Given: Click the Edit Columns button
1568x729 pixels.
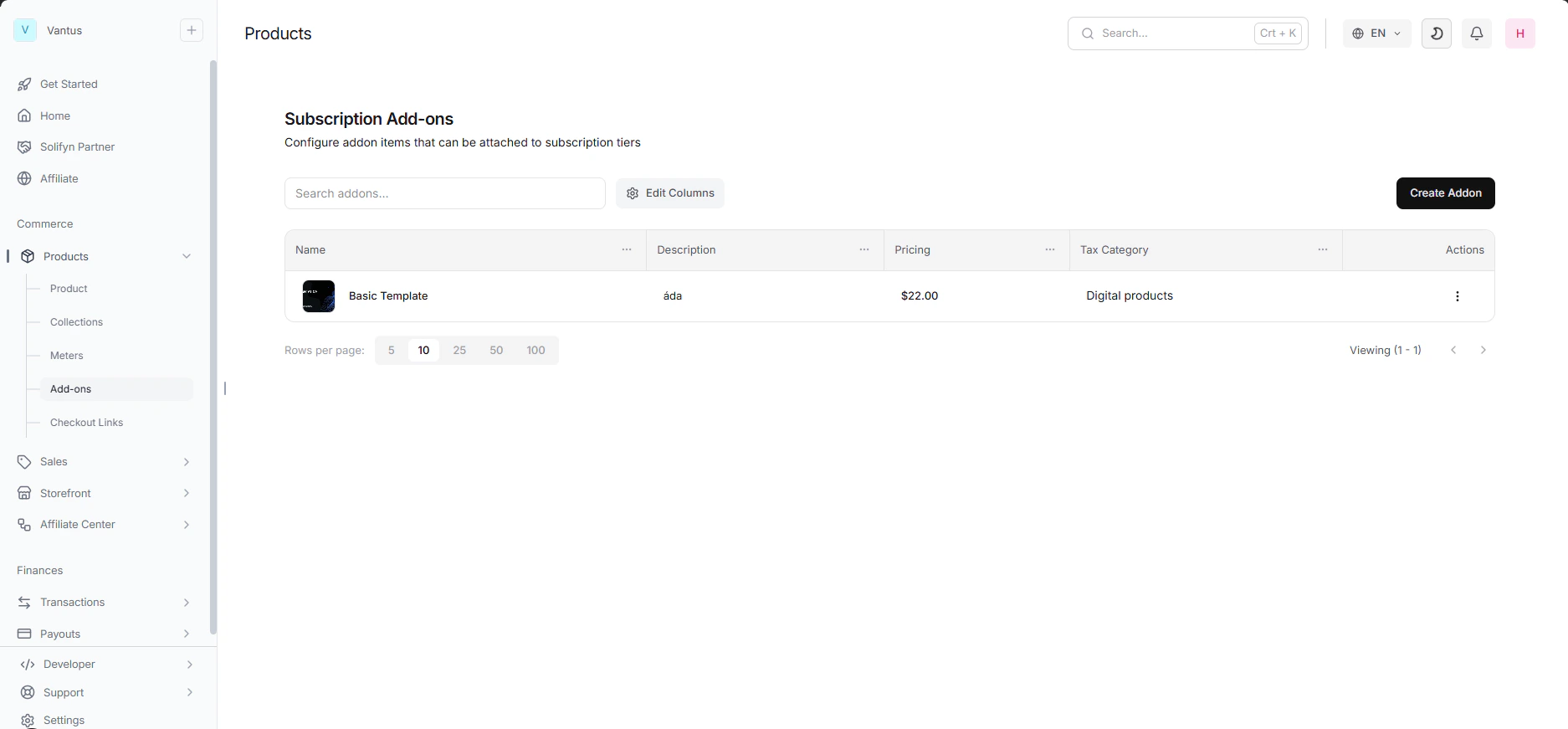Looking at the screenshot, I should coord(670,193).
